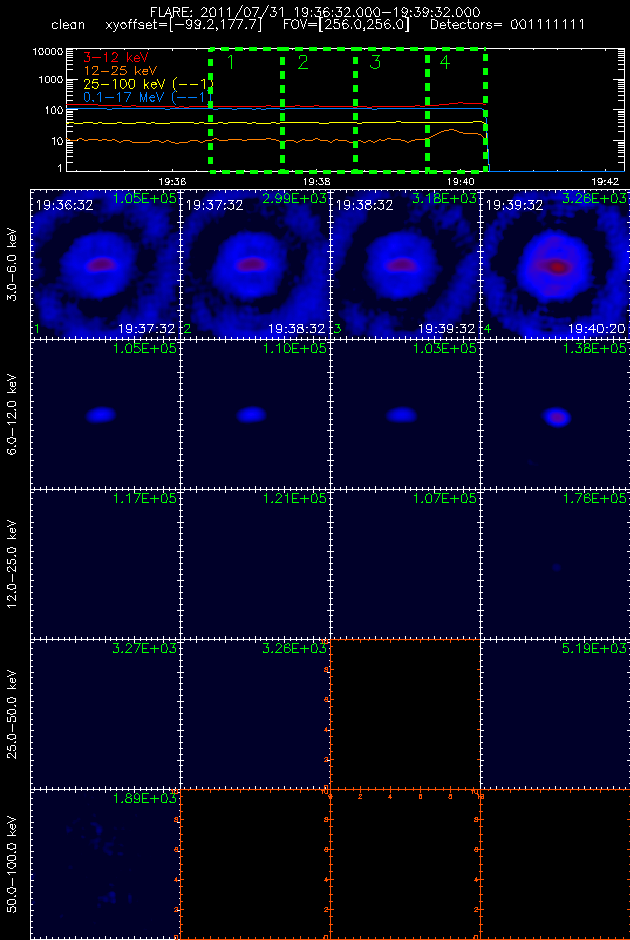The width and height of the screenshot is (630, 940).
Task: Select the 'clean' algorithm label
Action: tap(69, 26)
